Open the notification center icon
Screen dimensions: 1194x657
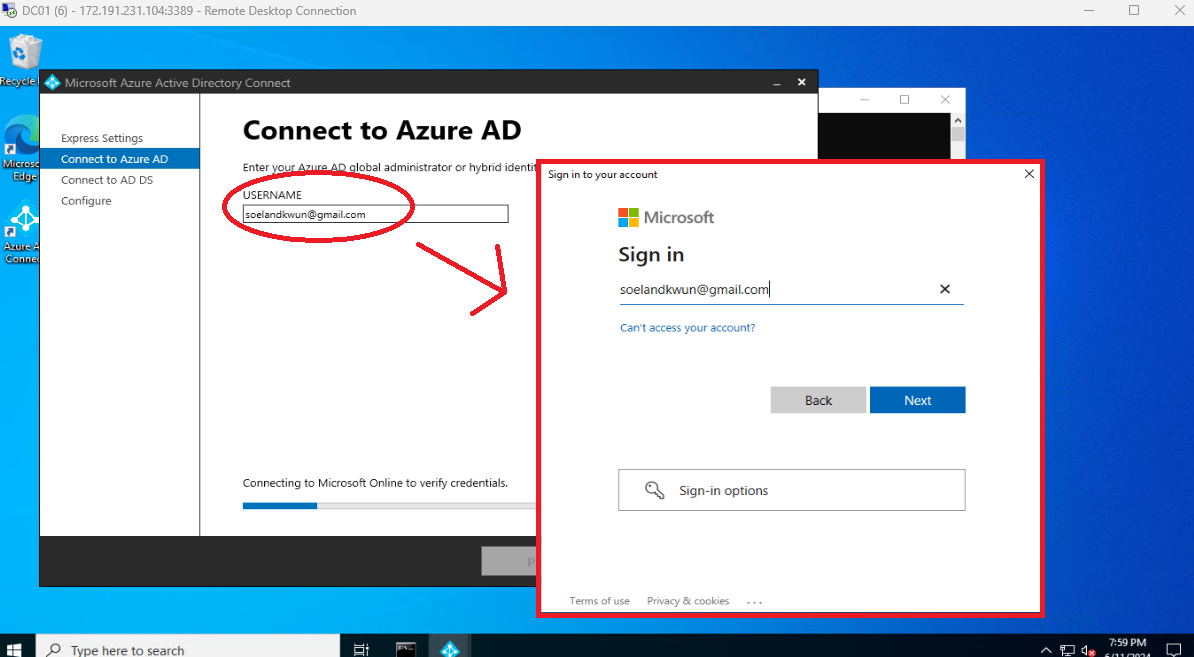(x=1173, y=650)
